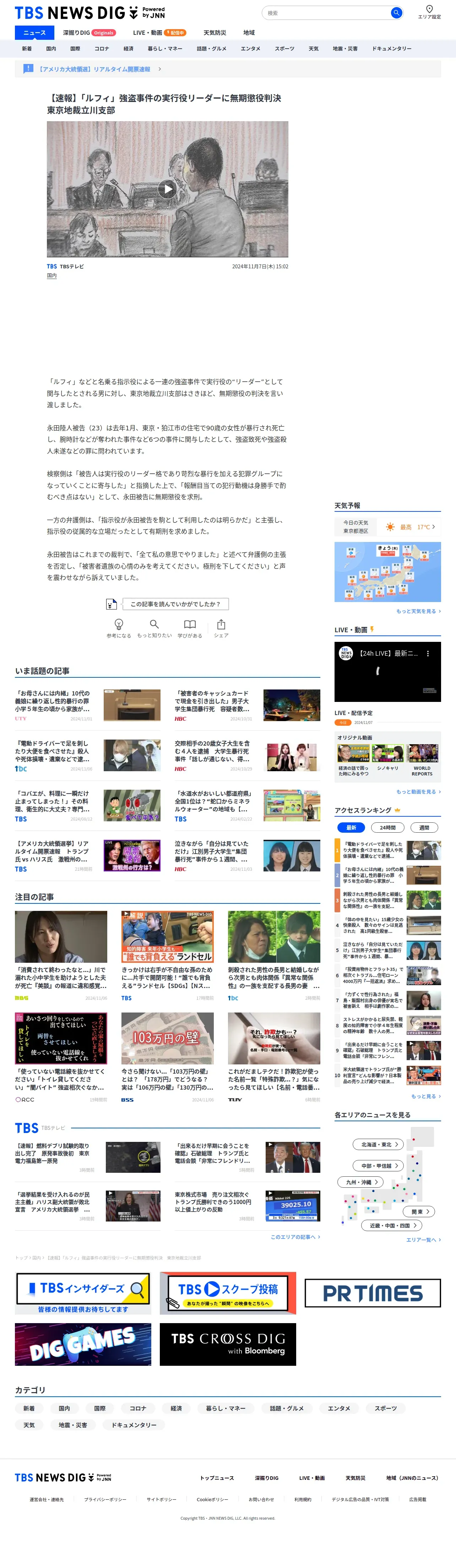Open the WORLD REPORTS video thumbnail
The image size is (456, 1568).
coord(422,753)
